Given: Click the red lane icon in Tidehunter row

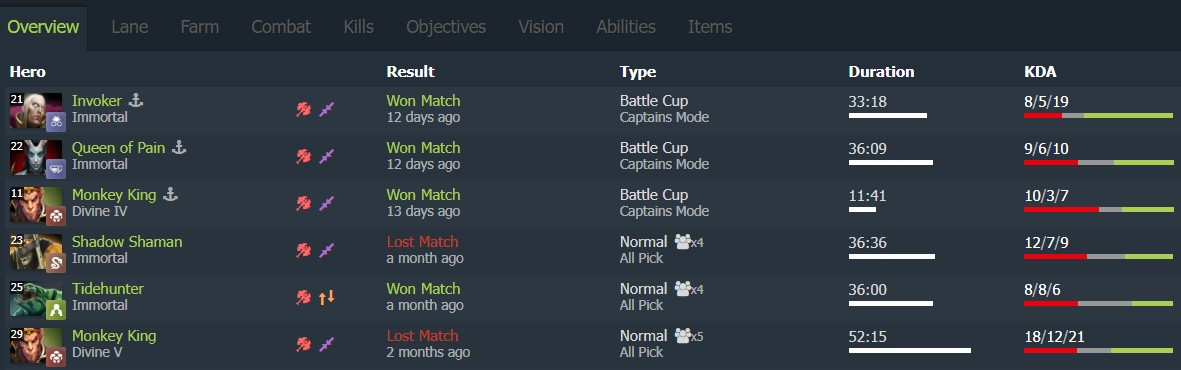Looking at the screenshot, I should (304, 297).
